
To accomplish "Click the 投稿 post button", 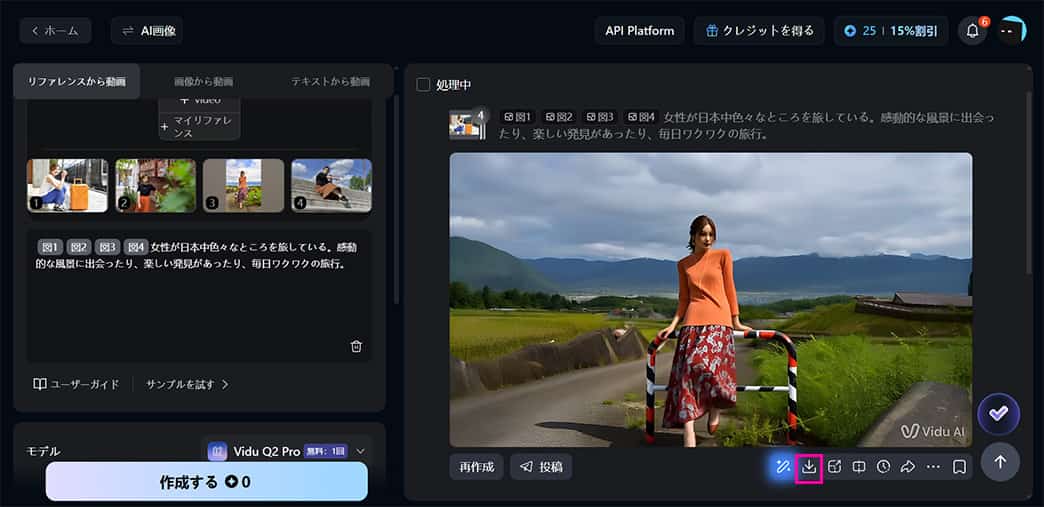I will (x=541, y=467).
